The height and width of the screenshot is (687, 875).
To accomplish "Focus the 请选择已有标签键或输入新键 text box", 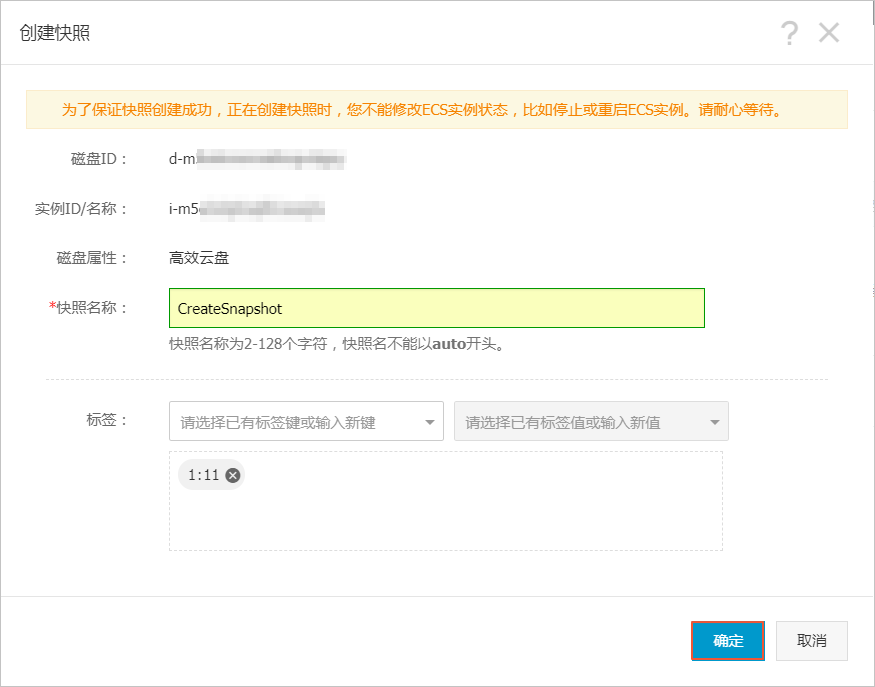I will (295, 422).
